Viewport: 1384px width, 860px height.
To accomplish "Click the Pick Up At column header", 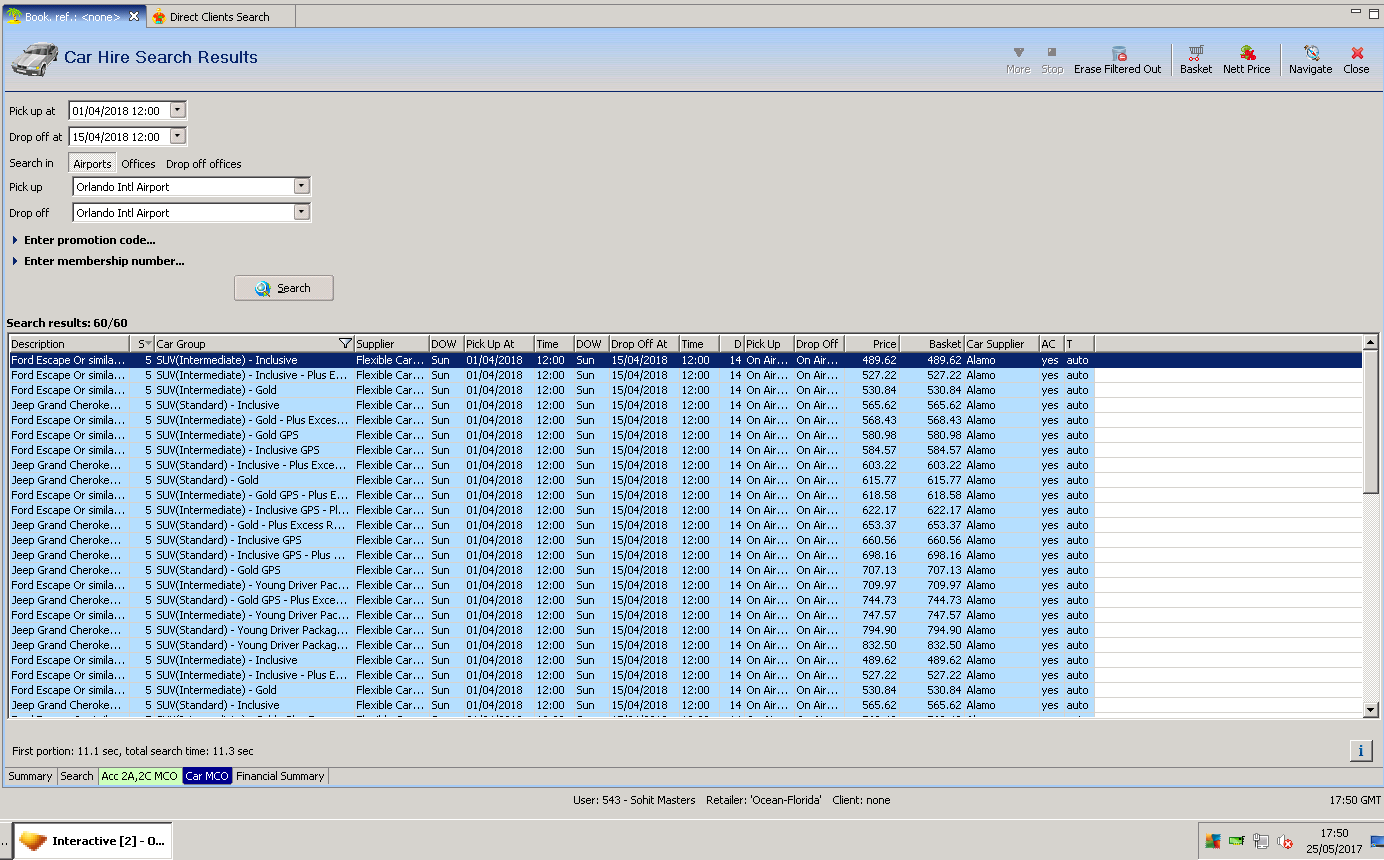I will (x=498, y=344).
